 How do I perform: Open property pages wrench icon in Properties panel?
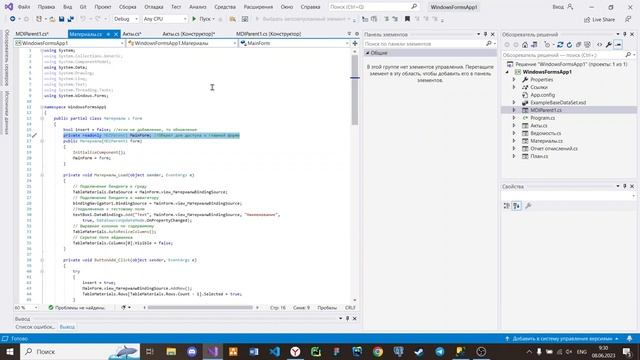(x=528, y=206)
